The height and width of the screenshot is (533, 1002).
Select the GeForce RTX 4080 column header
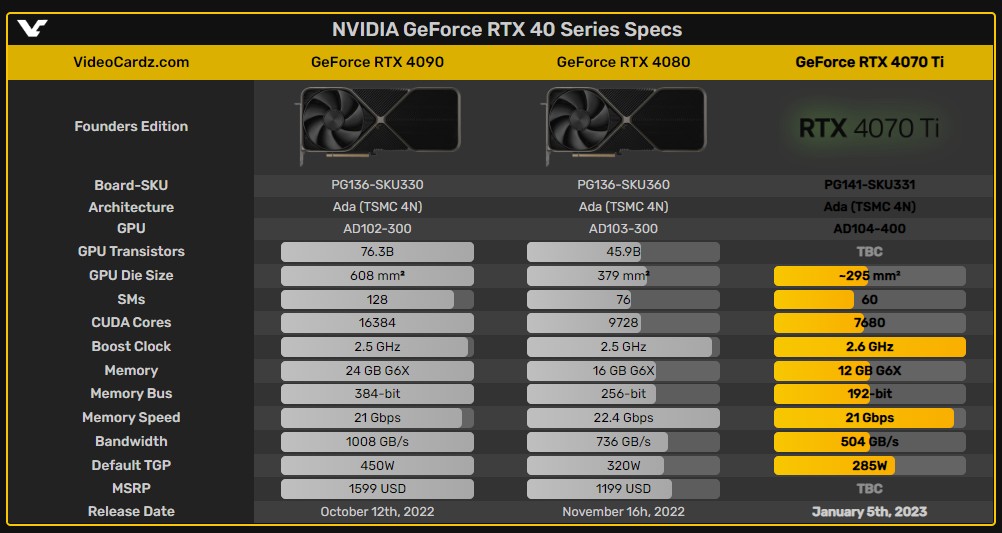coord(623,62)
